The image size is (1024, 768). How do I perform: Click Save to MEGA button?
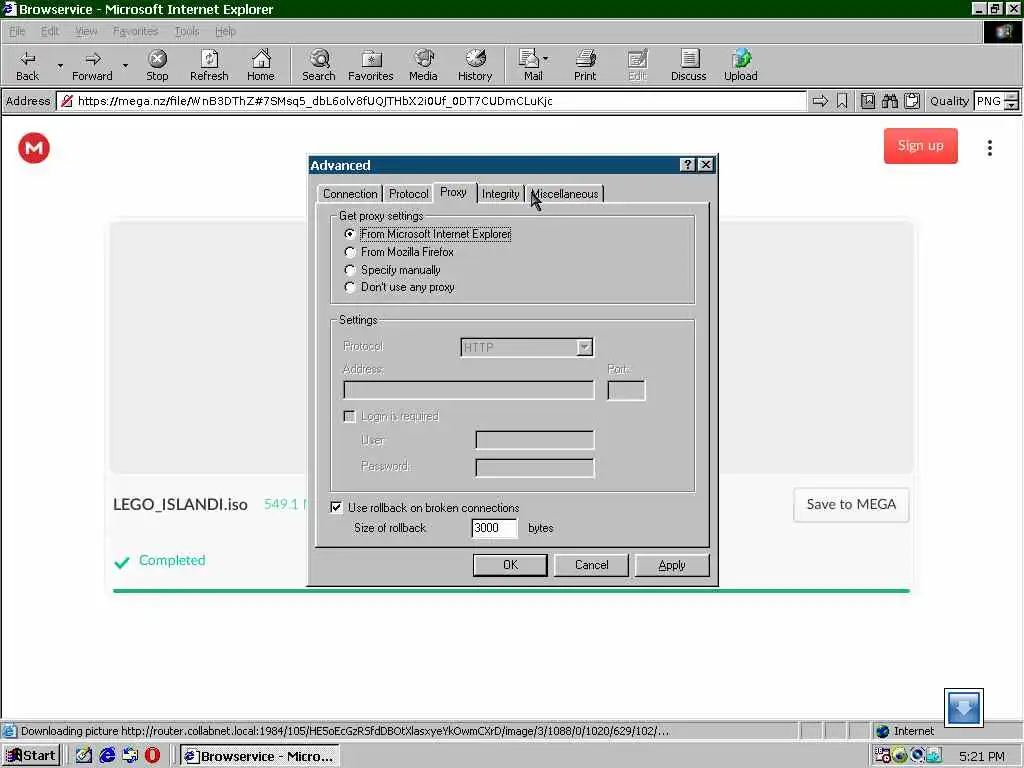click(851, 504)
